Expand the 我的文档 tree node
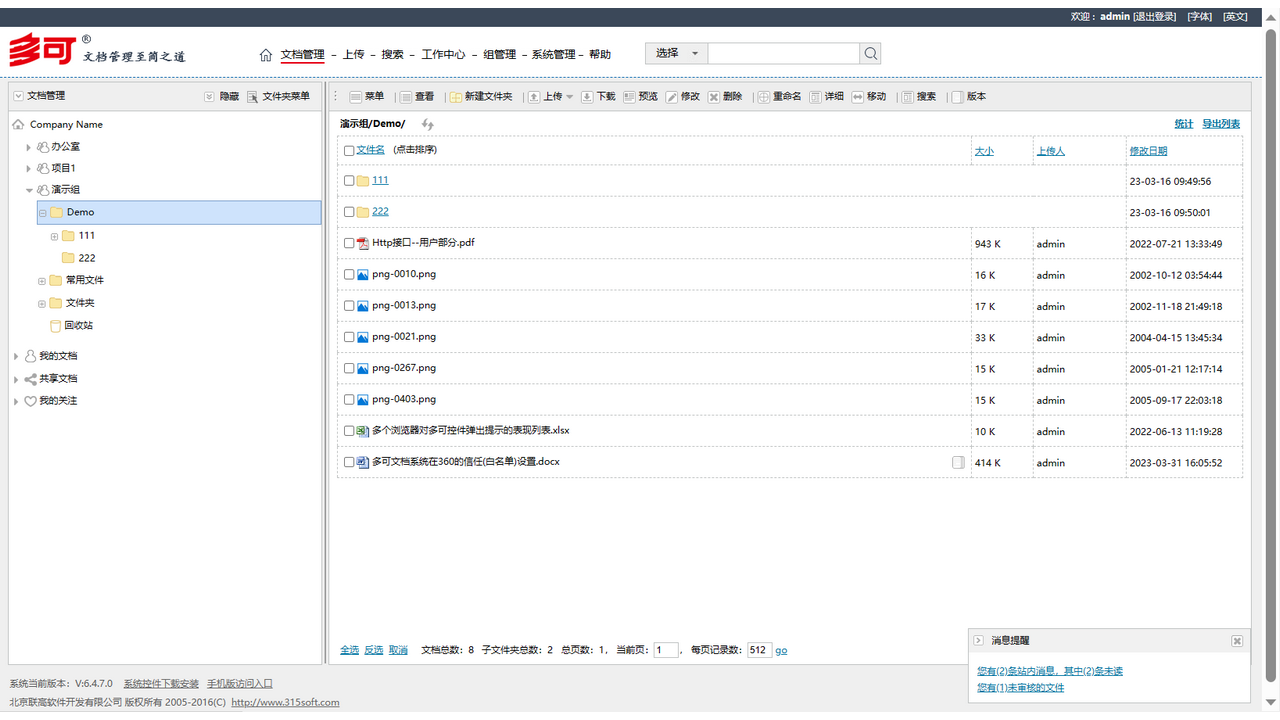 17,356
